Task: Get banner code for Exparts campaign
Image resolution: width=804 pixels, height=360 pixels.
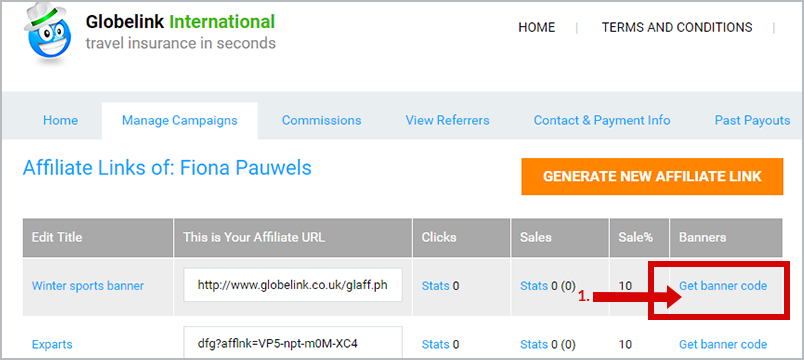Action: click(x=723, y=344)
